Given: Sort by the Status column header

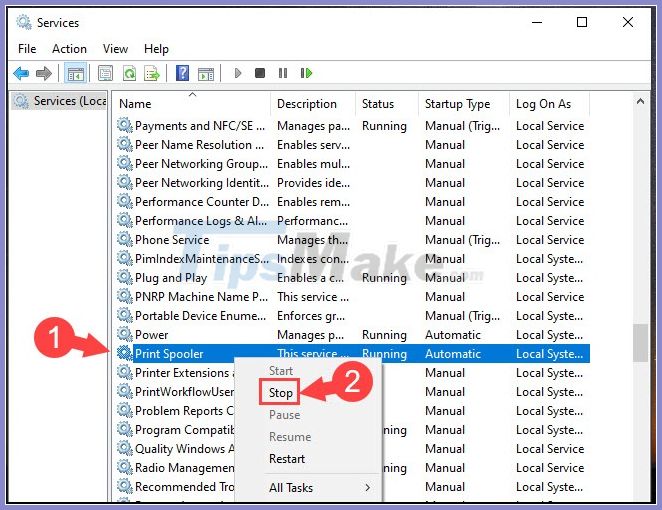Looking at the screenshot, I should (x=387, y=104).
